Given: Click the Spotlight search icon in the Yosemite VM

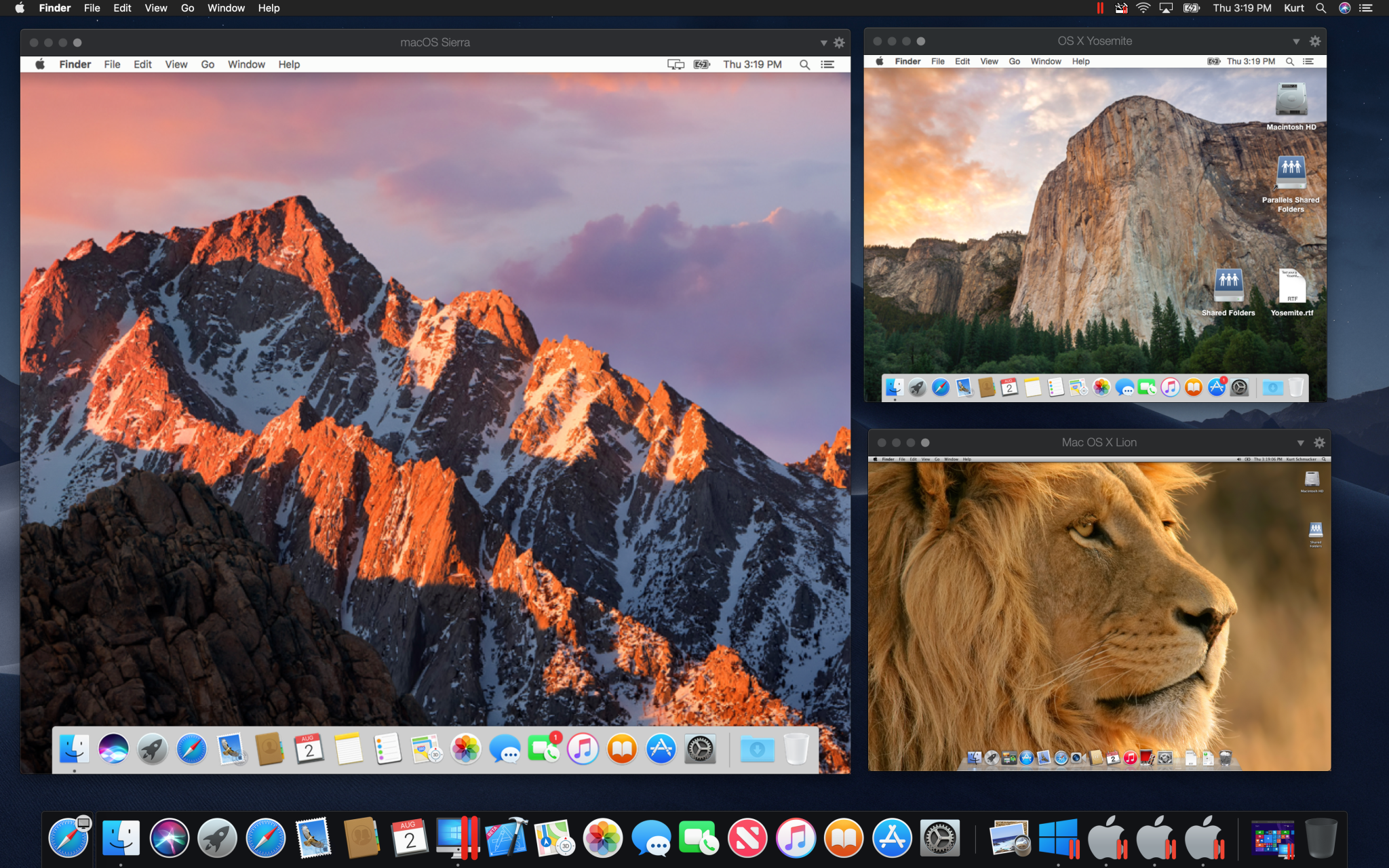Looking at the screenshot, I should [1290, 62].
